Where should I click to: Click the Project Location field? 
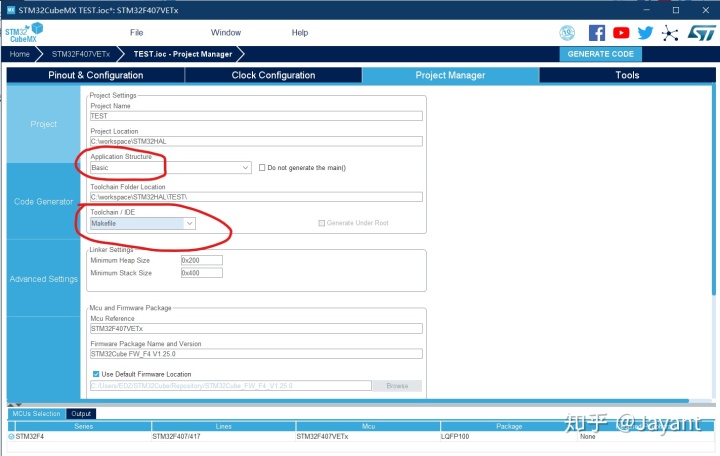point(256,141)
